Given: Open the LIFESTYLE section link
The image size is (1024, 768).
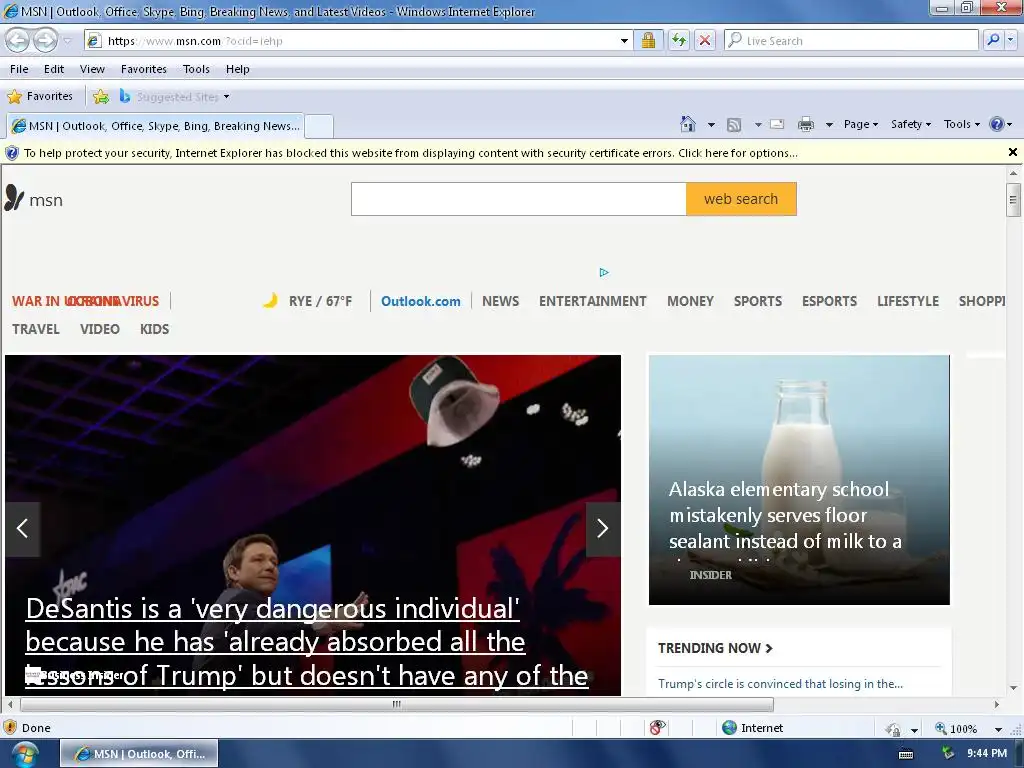Looking at the screenshot, I should click(x=908, y=301).
